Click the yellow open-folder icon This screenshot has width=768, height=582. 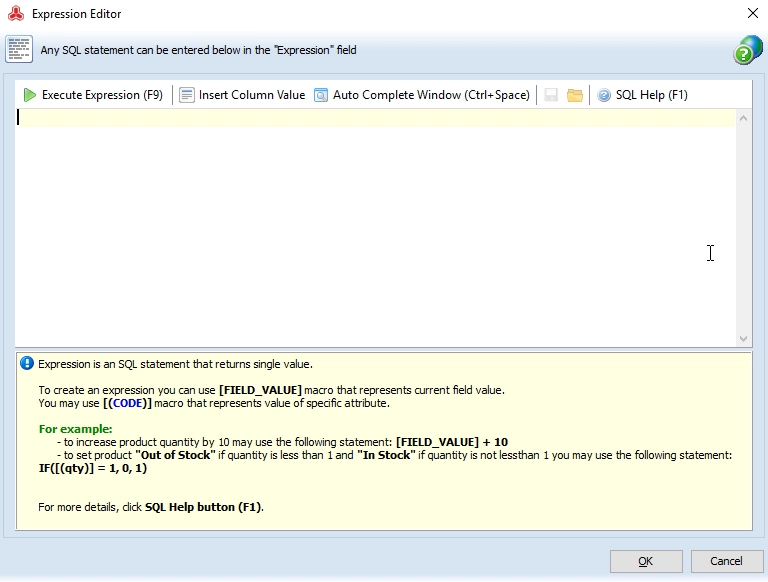pos(575,95)
